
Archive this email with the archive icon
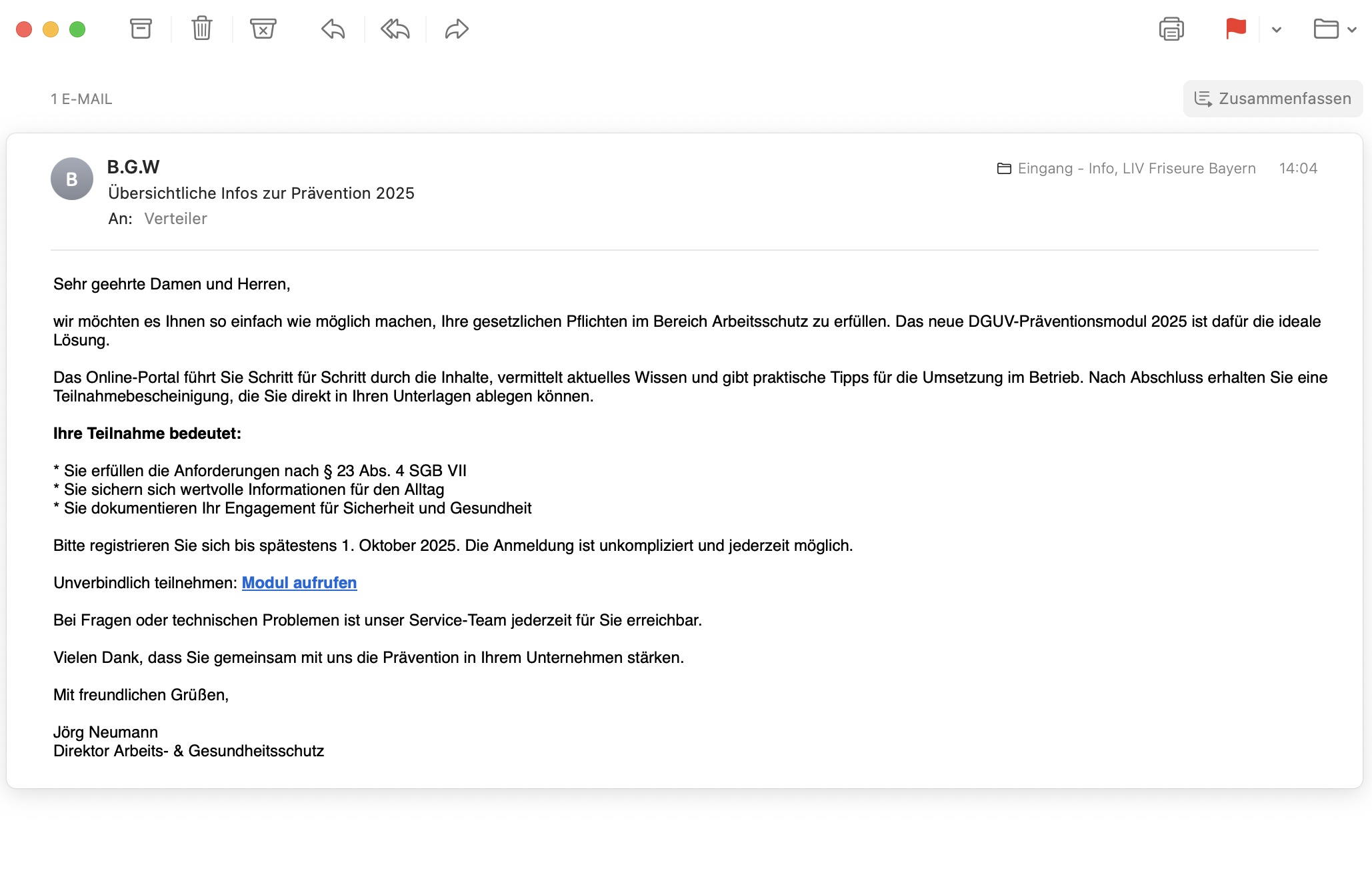141,29
